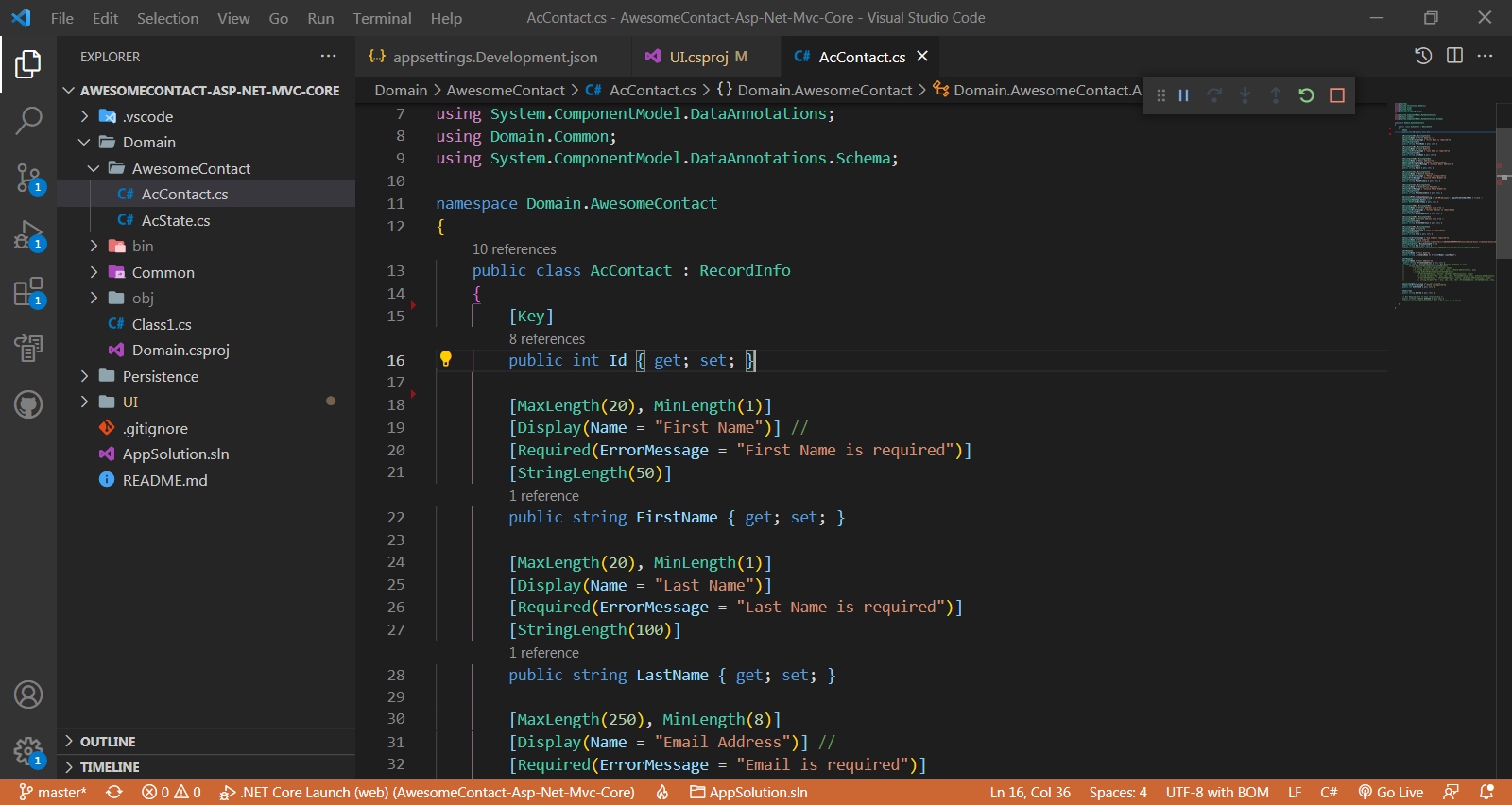Image resolution: width=1512 pixels, height=805 pixels.
Task: Click Ln 16, Col 36 indicator
Action: 1030,792
